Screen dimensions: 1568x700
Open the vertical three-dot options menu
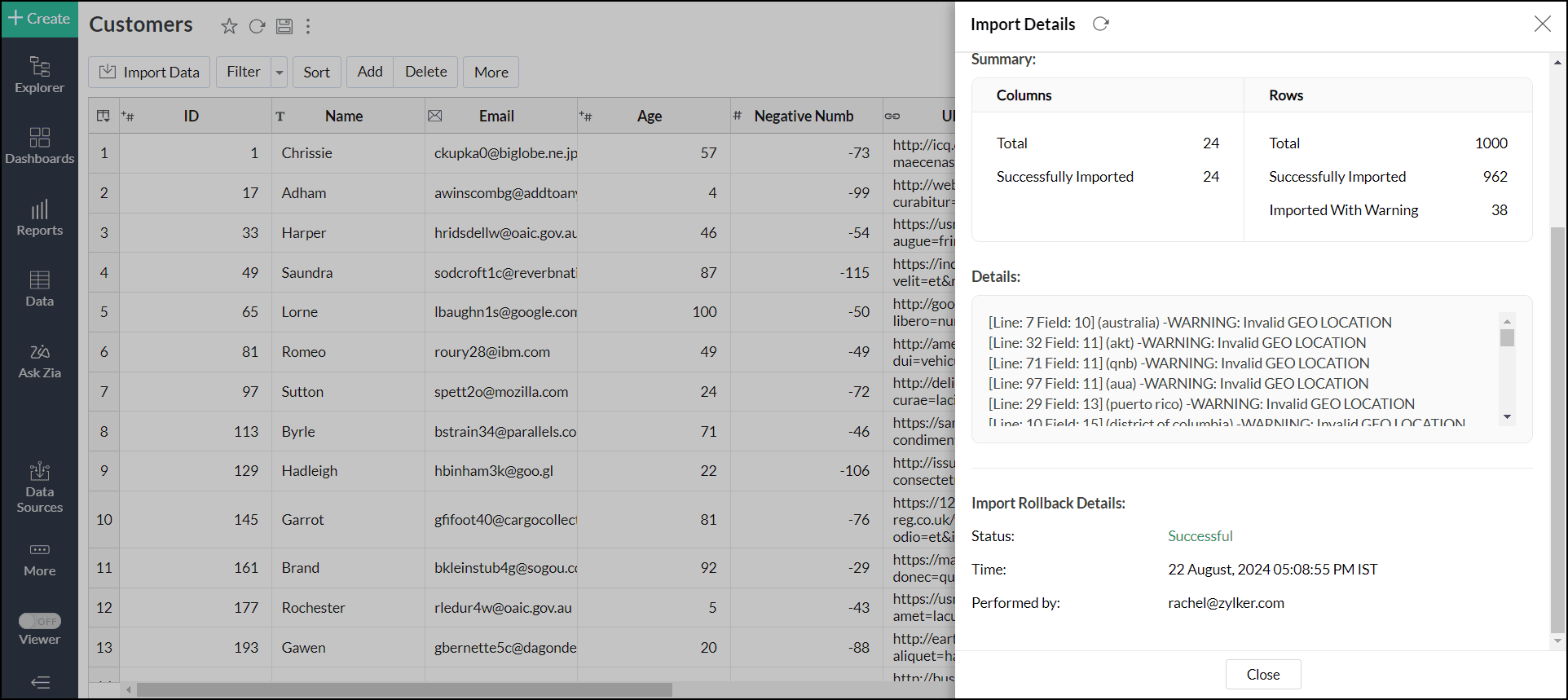[x=308, y=26]
